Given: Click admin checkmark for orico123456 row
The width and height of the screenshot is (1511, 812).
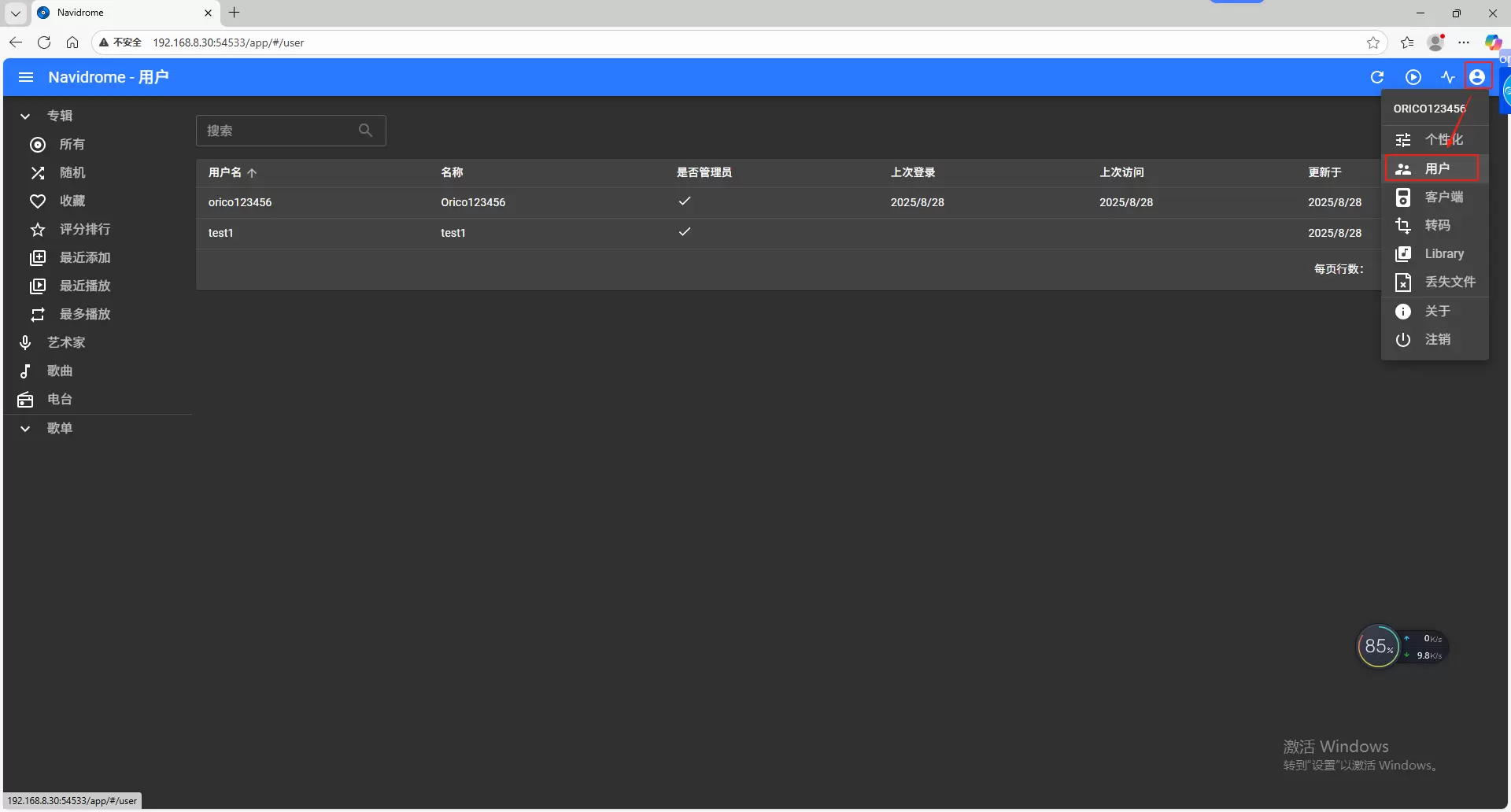Looking at the screenshot, I should (685, 201).
